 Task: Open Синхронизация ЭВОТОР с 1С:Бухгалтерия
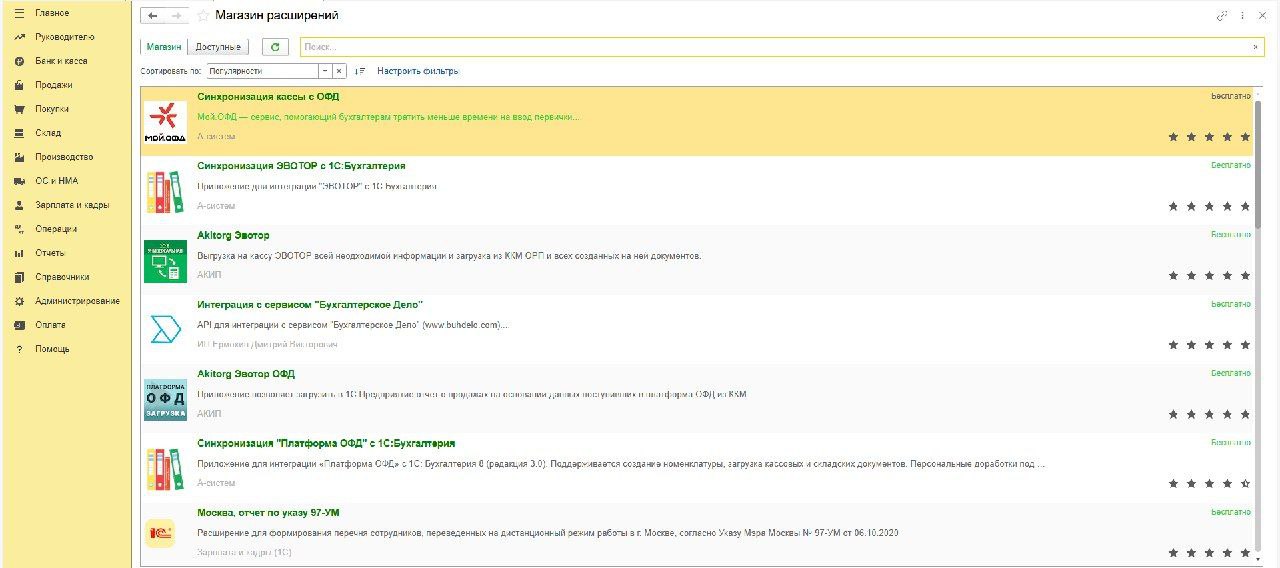click(x=301, y=166)
